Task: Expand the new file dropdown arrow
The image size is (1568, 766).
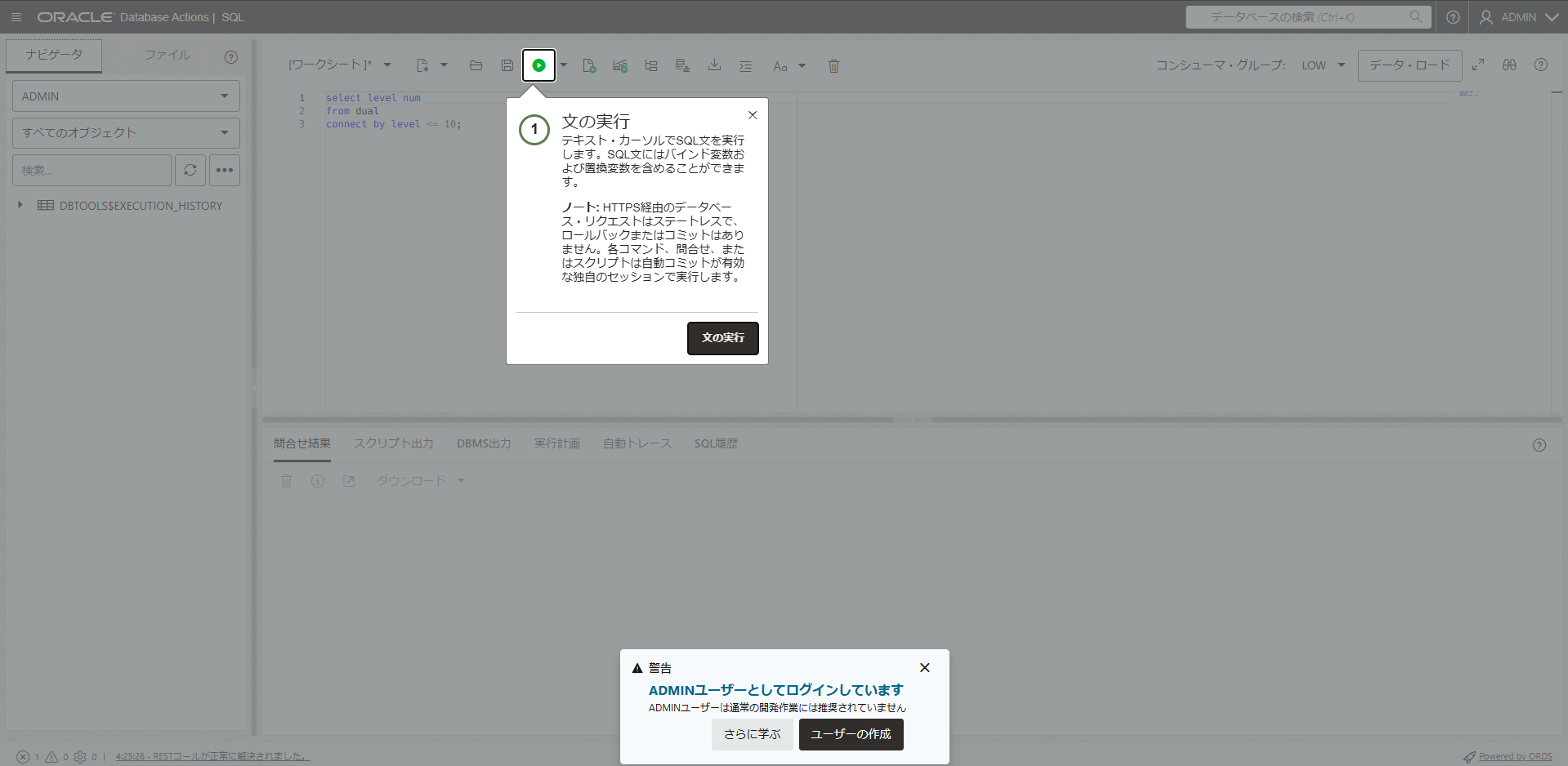Action: [x=444, y=65]
